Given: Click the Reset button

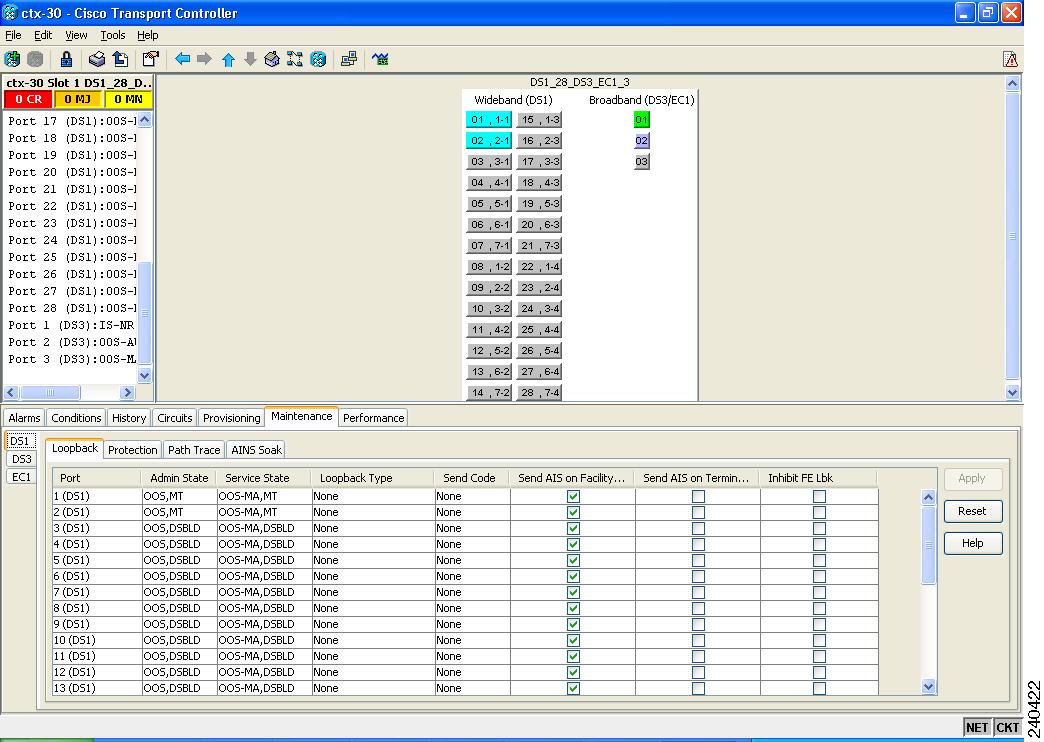Looking at the screenshot, I should 972,511.
